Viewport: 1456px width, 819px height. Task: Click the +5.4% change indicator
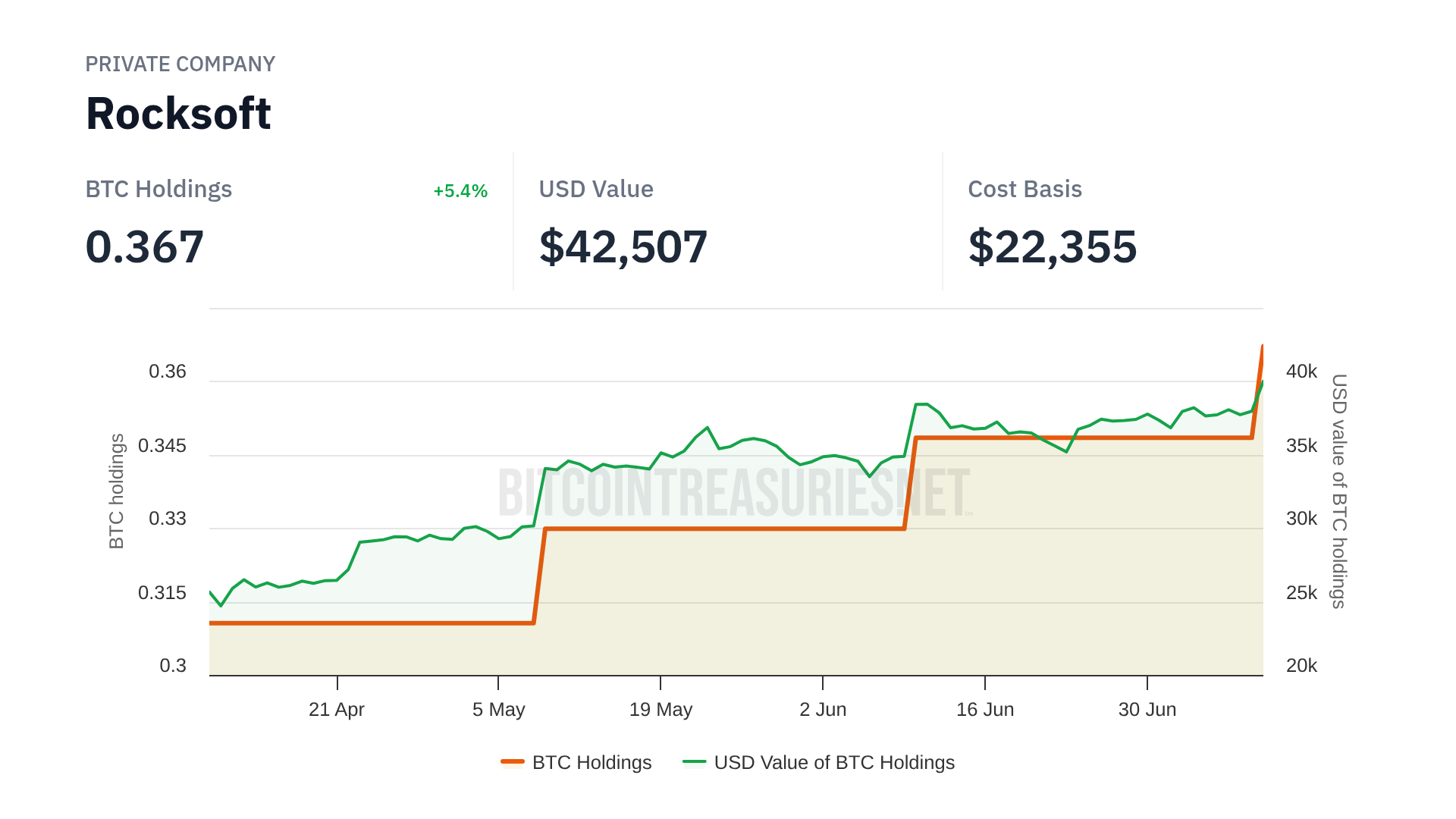[x=460, y=191]
